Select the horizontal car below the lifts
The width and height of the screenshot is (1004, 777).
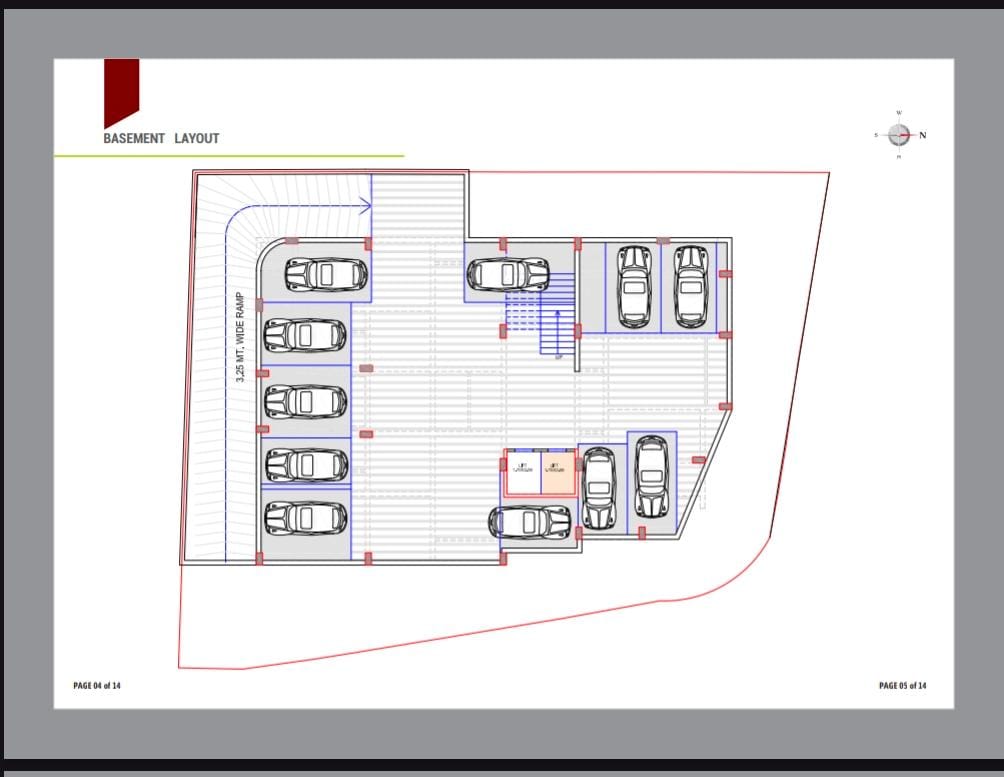tap(530, 523)
